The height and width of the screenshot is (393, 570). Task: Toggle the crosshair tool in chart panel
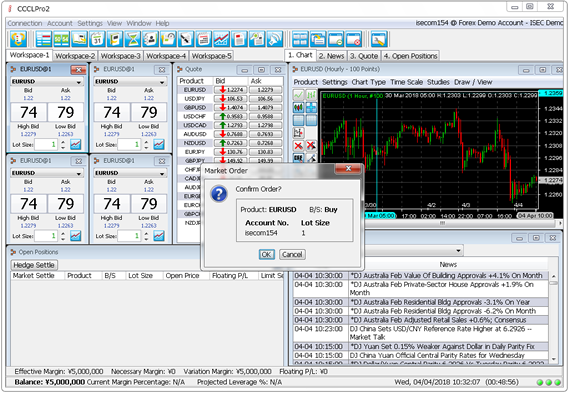pyautogui.click(x=311, y=108)
